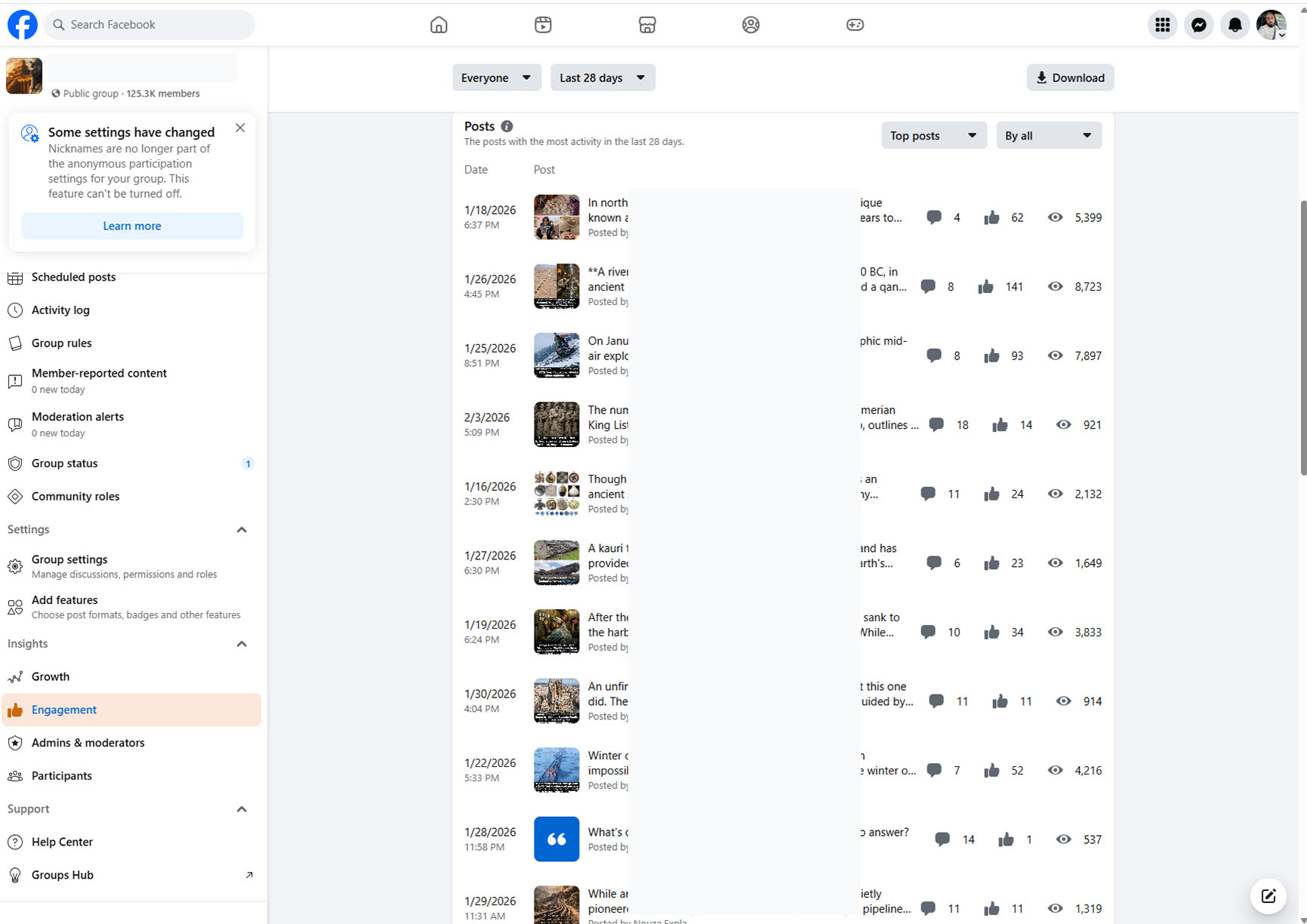Open the Gaming icon in top bar

click(x=855, y=25)
